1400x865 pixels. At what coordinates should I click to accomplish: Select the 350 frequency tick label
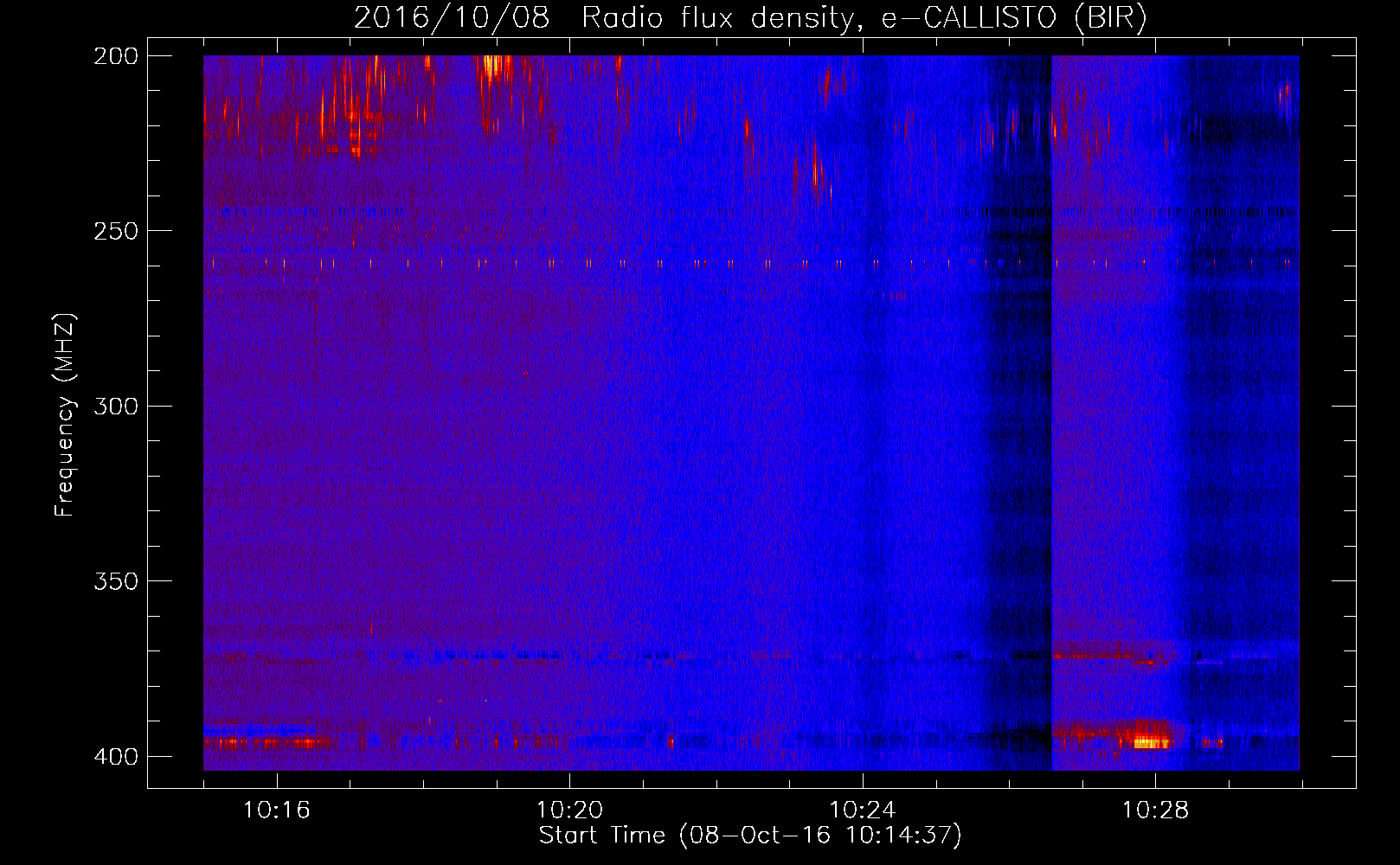[116, 581]
